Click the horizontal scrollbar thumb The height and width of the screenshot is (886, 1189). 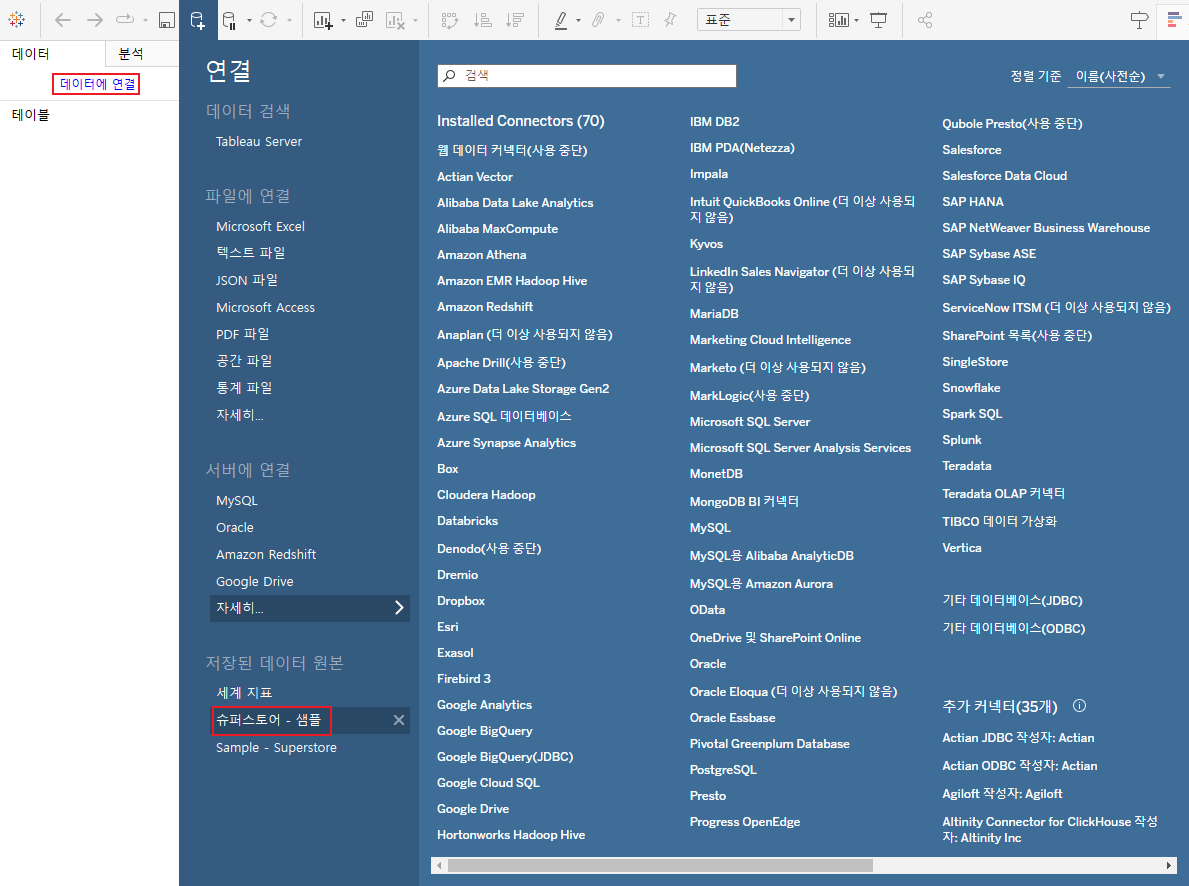click(660, 866)
